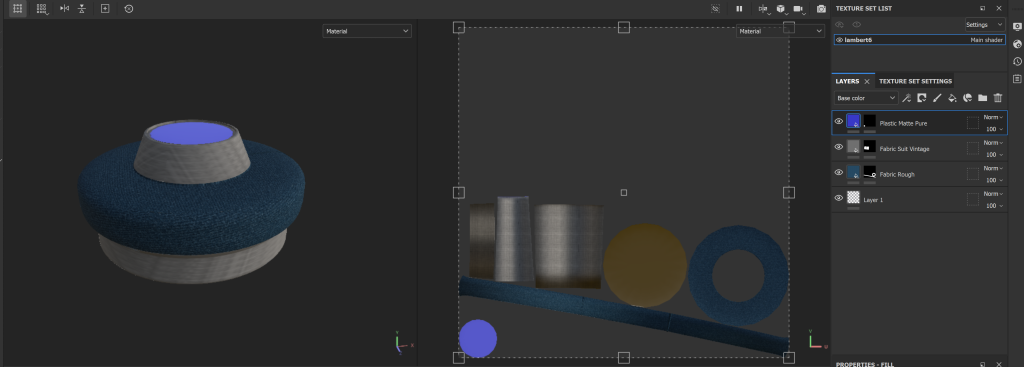Open shader settings globe icon in sidebar
The height and width of the screenshot is (367, 1024).
pyautogui.click(x=1017, y=44)
